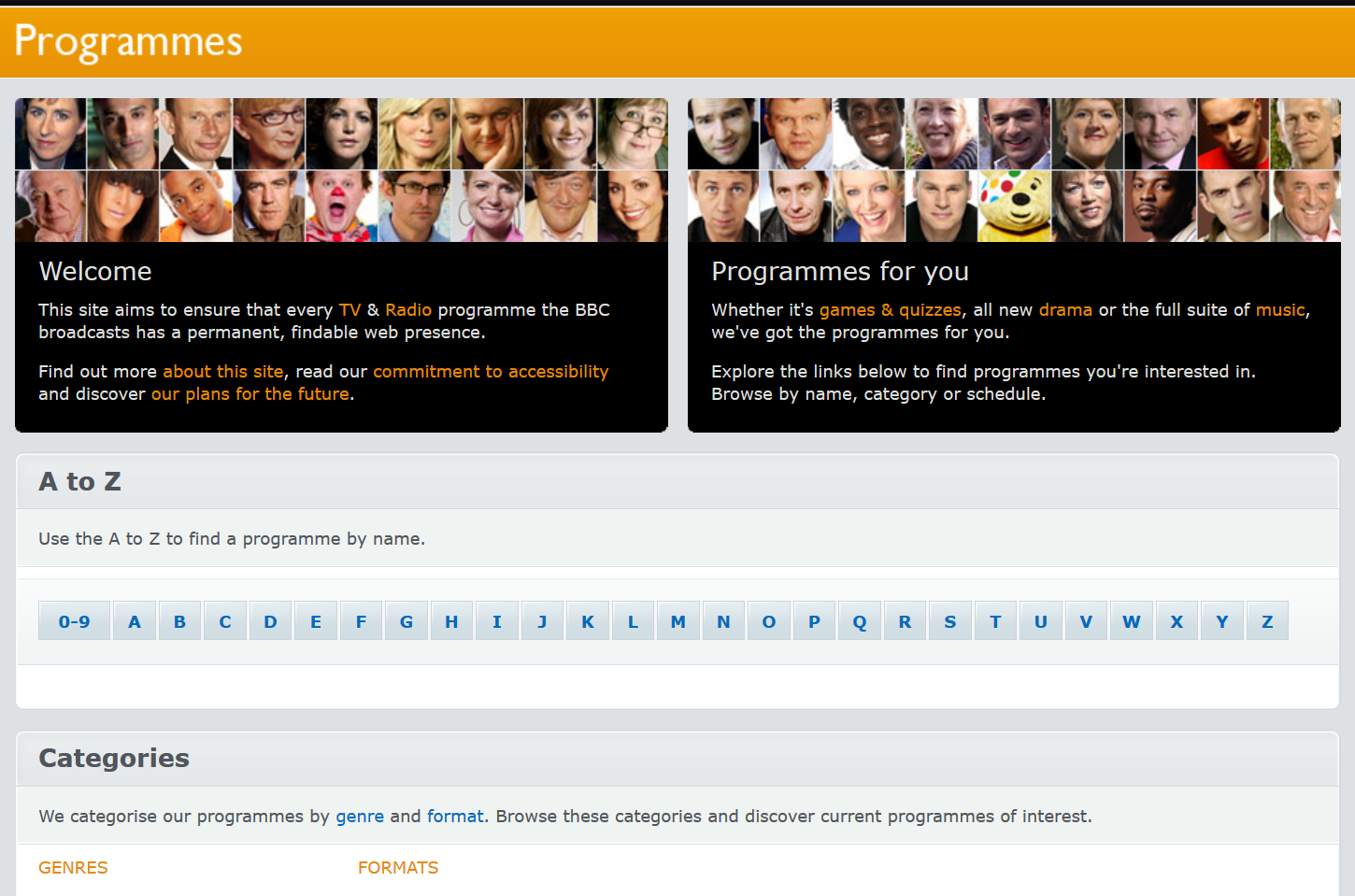Click the 'Categories' section heading

point(114,759)
